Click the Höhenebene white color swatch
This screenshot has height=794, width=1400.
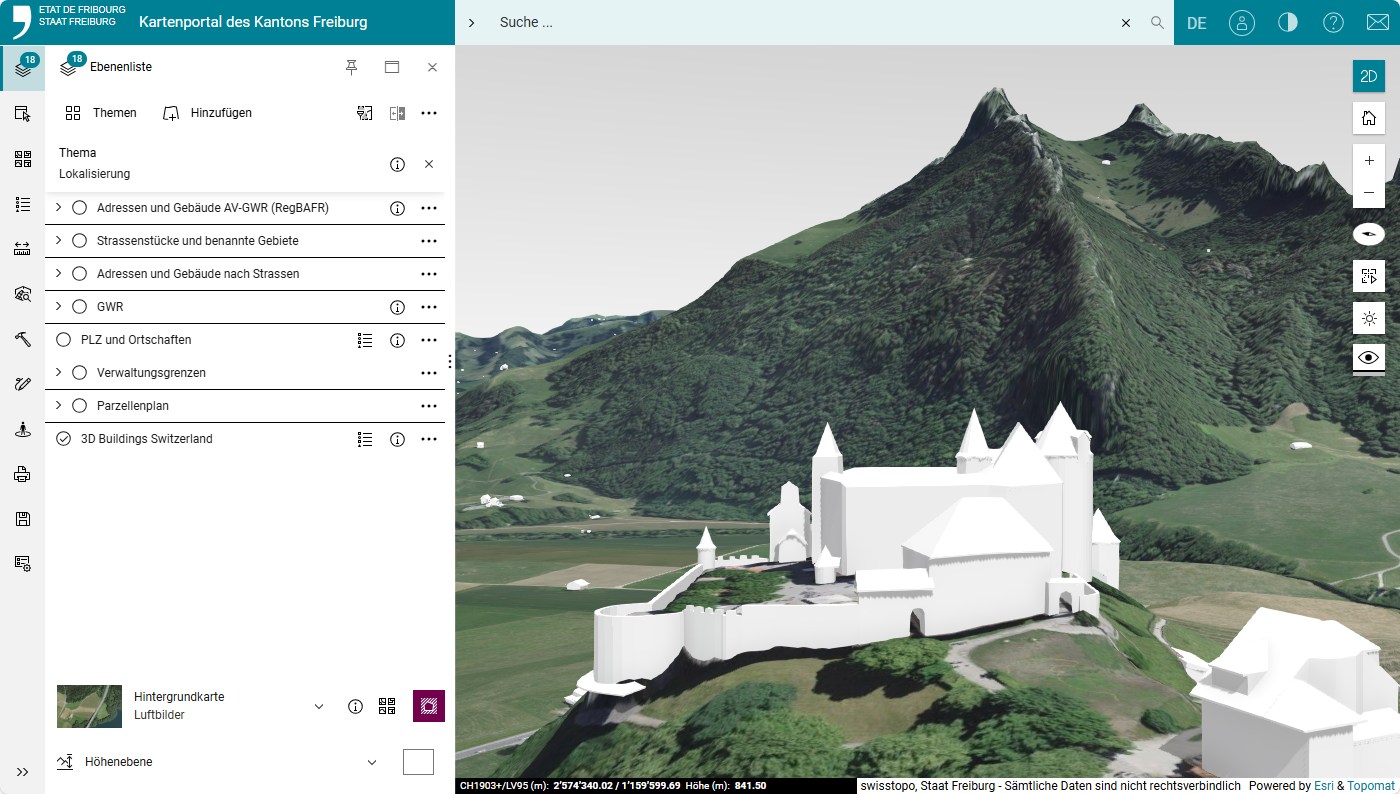click(418, 762)
